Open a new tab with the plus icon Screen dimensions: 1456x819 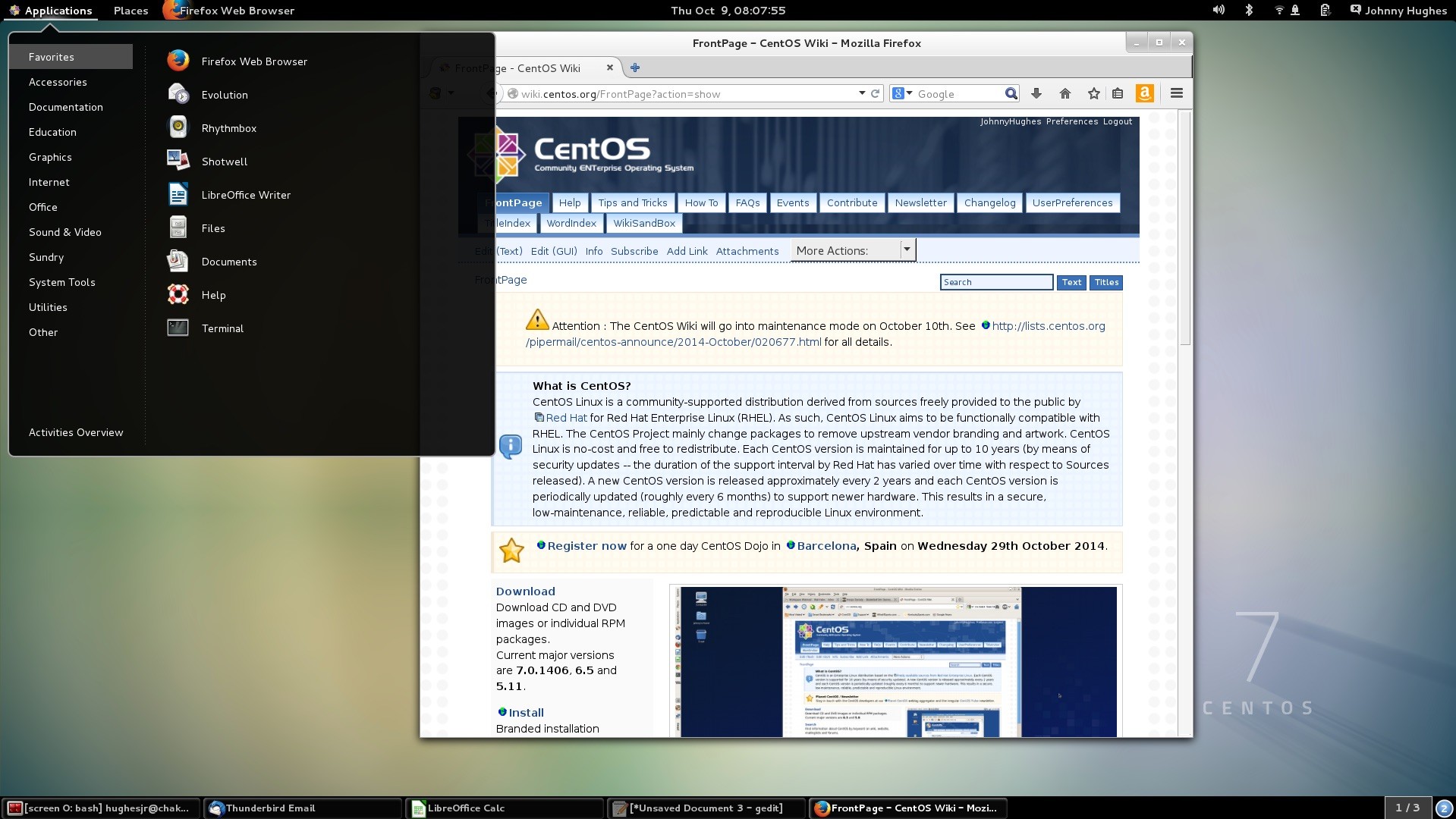tap(635, 67)
